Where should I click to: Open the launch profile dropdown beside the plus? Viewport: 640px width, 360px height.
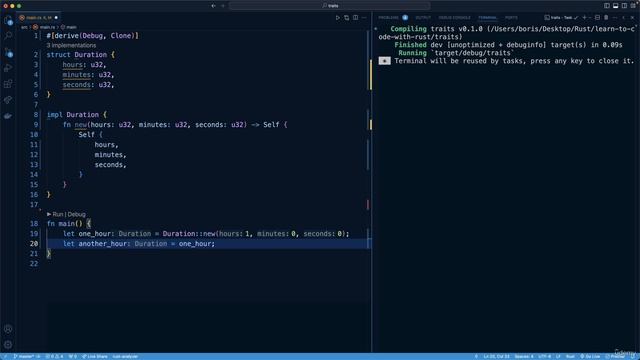point(590,18)
